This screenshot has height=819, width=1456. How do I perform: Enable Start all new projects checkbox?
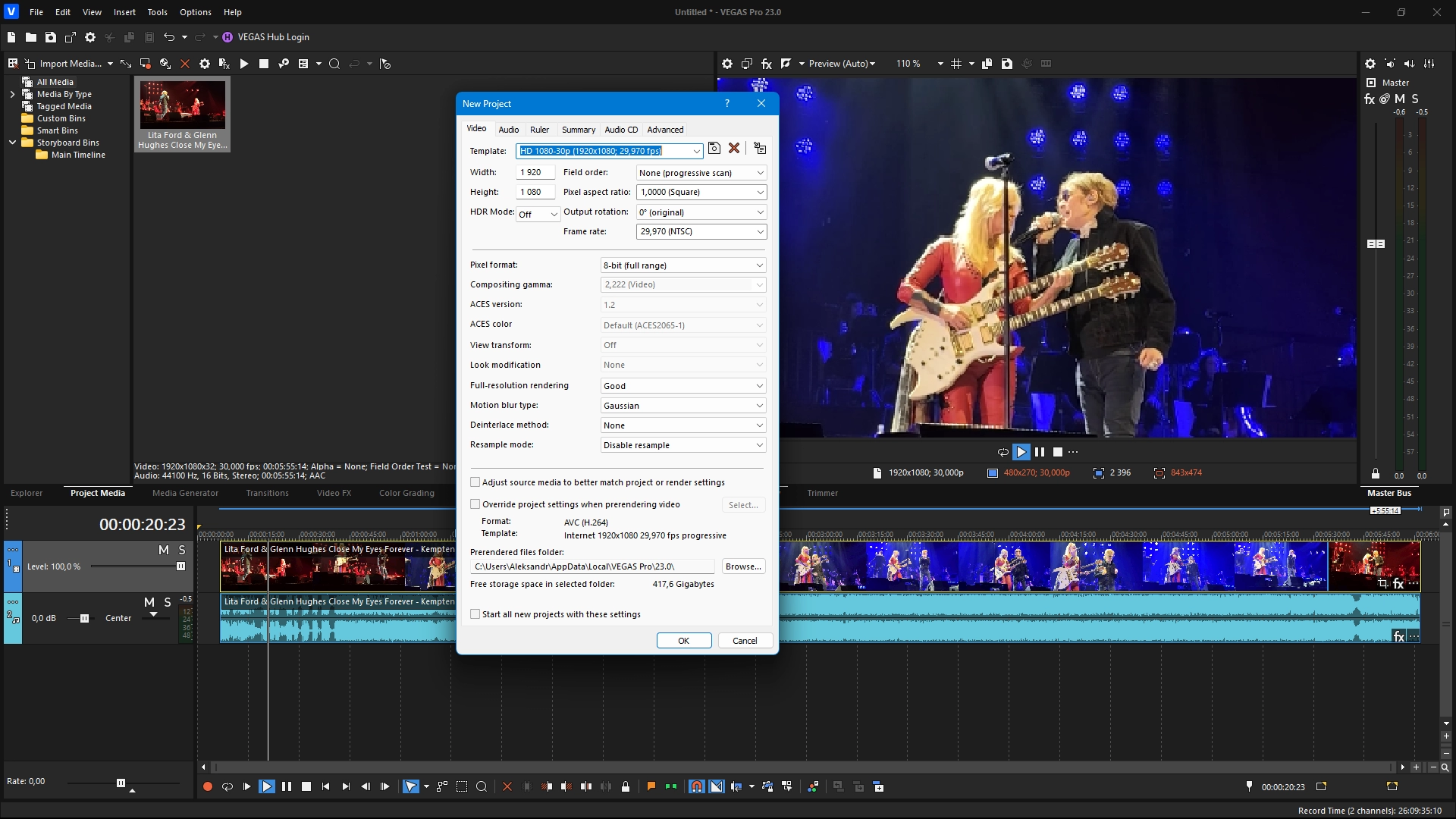point(475,614)
